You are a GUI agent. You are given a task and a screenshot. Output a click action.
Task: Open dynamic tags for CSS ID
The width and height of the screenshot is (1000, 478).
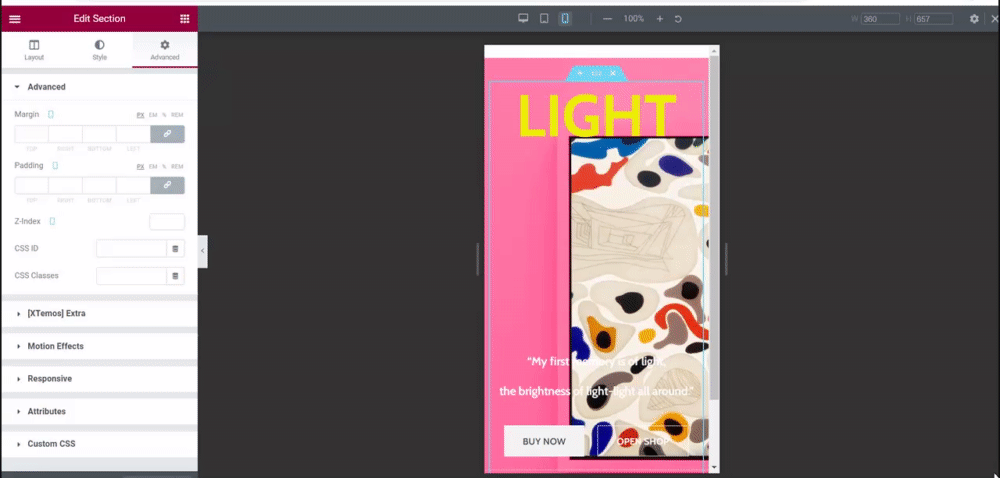tap(175, 249)
